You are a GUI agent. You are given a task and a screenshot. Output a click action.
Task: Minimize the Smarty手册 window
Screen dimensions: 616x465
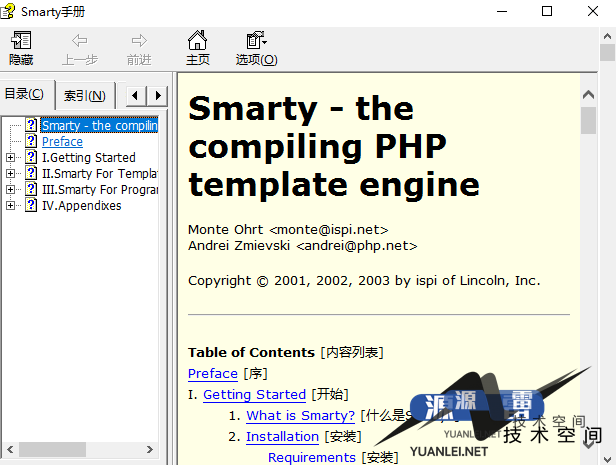coord(502,11)
